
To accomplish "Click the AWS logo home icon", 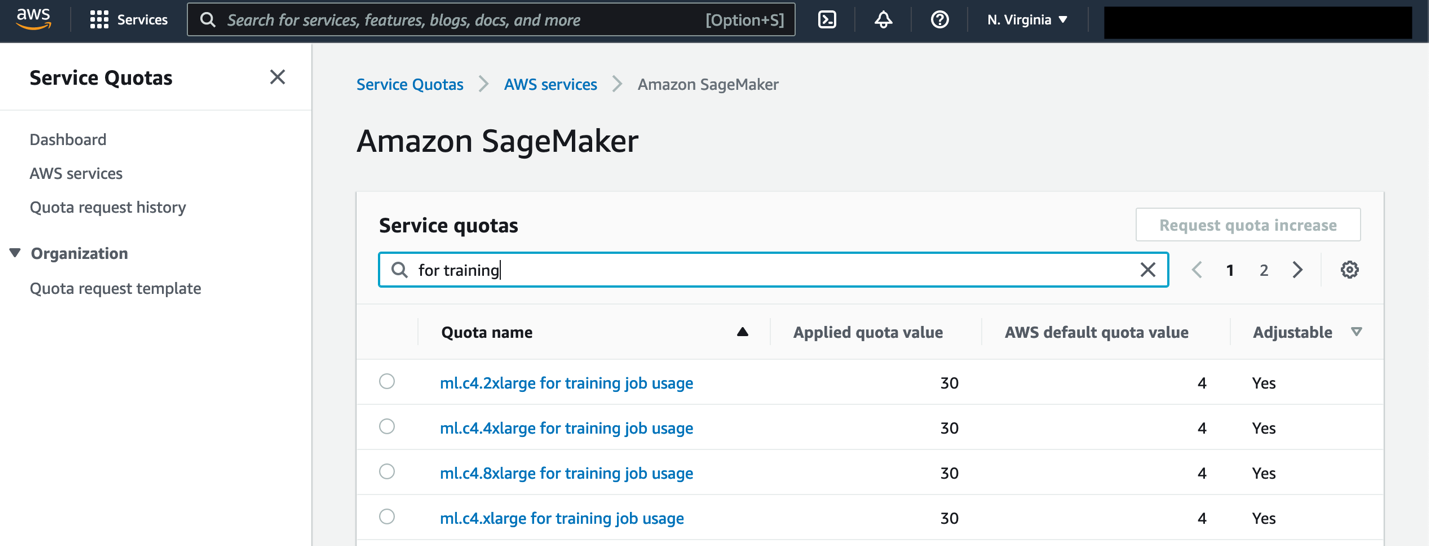I will click(33, 19).
